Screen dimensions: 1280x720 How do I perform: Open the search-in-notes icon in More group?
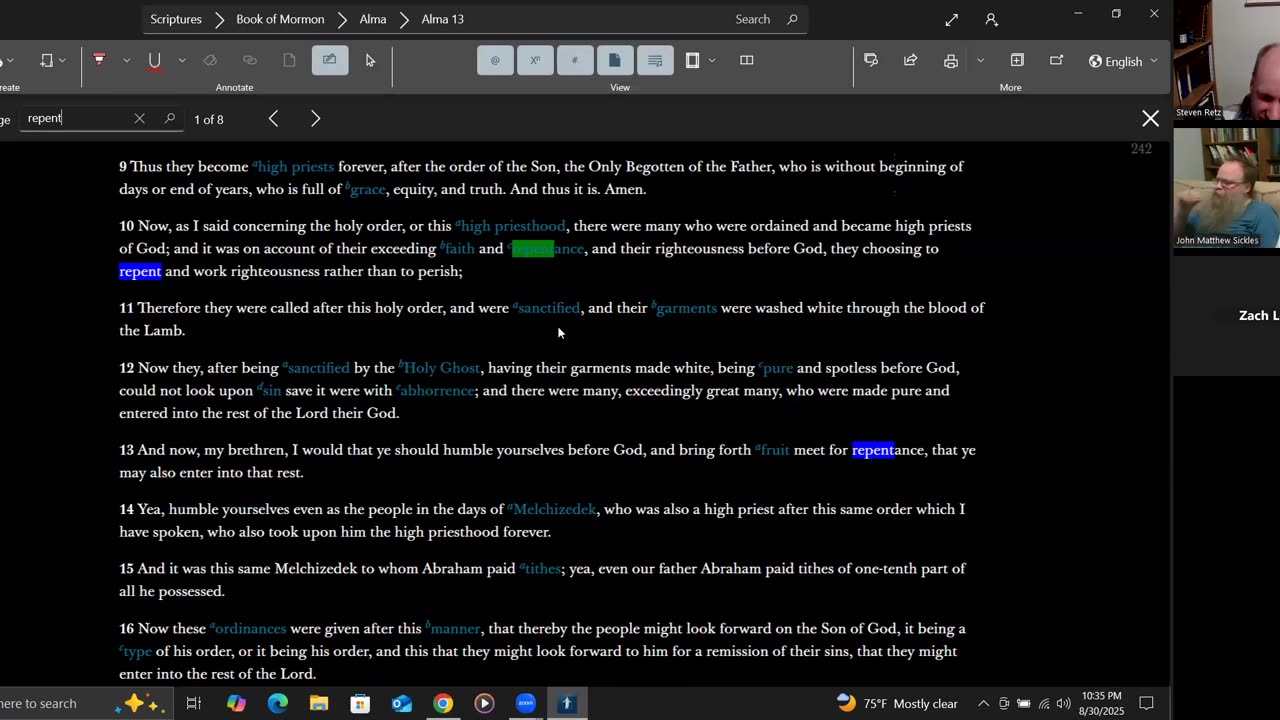[871, 60]
